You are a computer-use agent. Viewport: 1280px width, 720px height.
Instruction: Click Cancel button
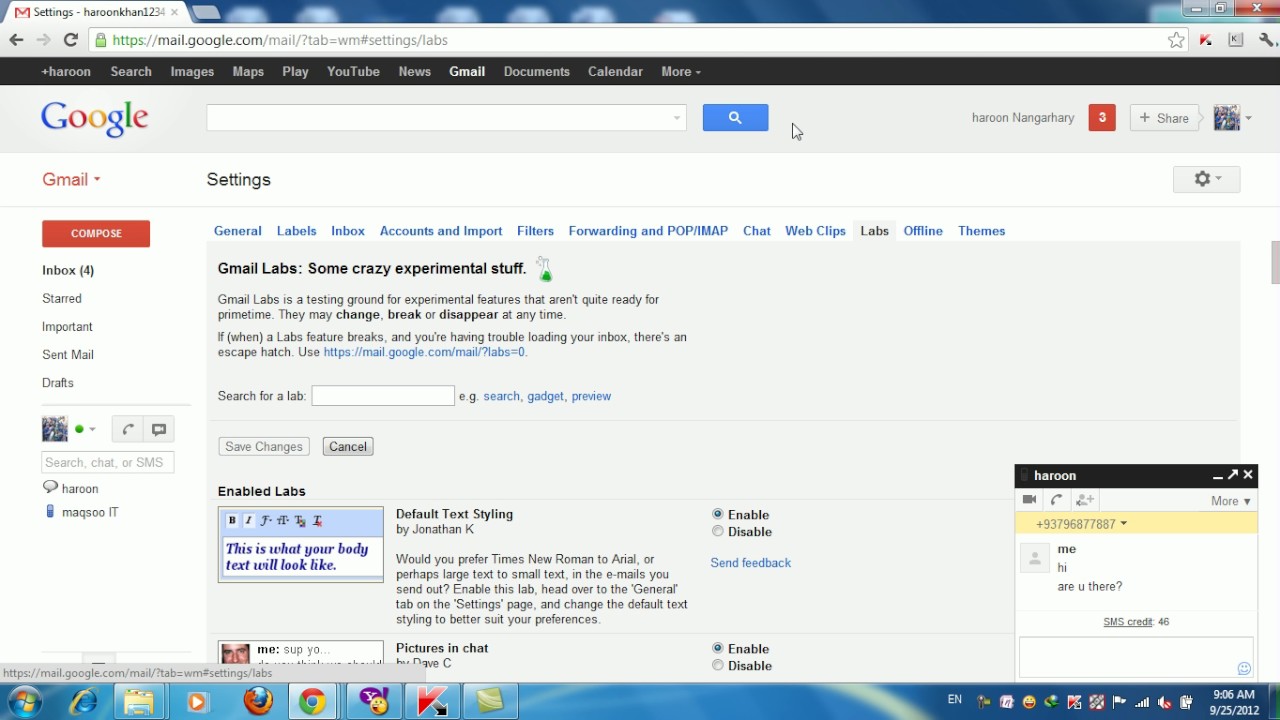348,447
